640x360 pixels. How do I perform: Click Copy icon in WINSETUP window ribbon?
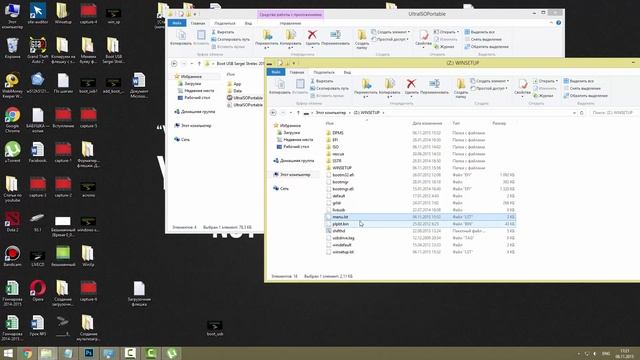[280, 84]
